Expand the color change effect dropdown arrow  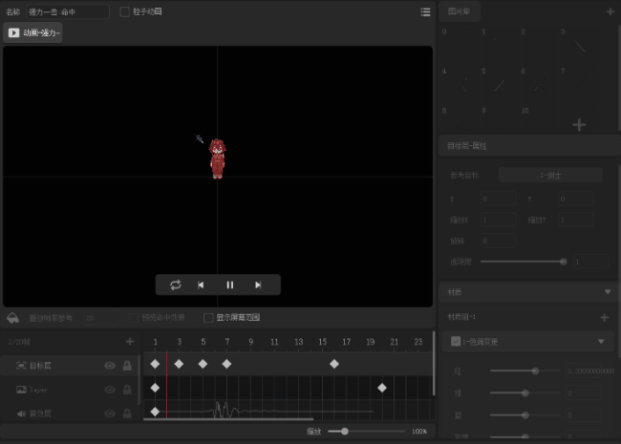(x=601, y=342)
